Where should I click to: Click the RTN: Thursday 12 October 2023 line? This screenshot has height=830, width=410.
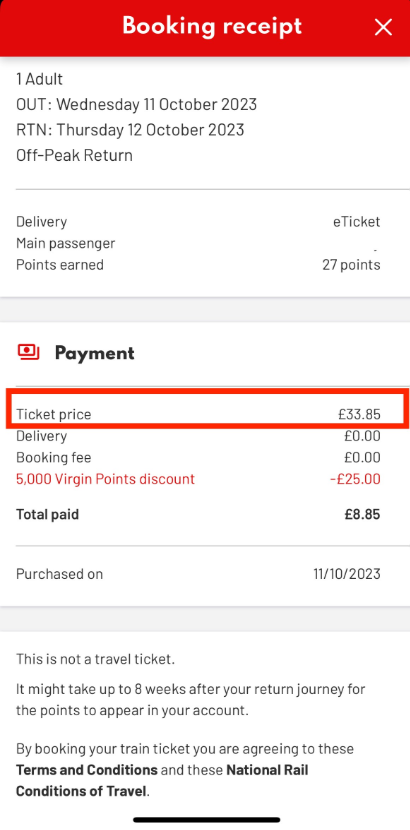coord(130,130)
